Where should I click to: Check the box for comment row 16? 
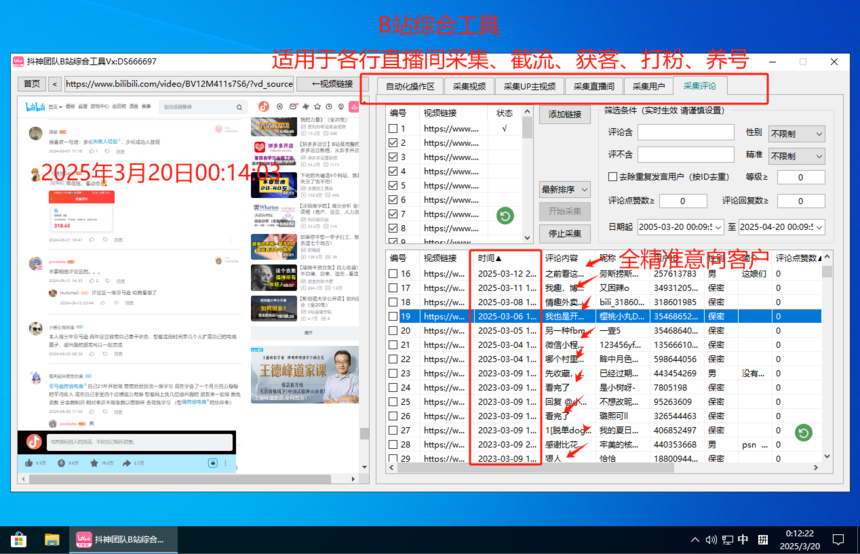393,274
